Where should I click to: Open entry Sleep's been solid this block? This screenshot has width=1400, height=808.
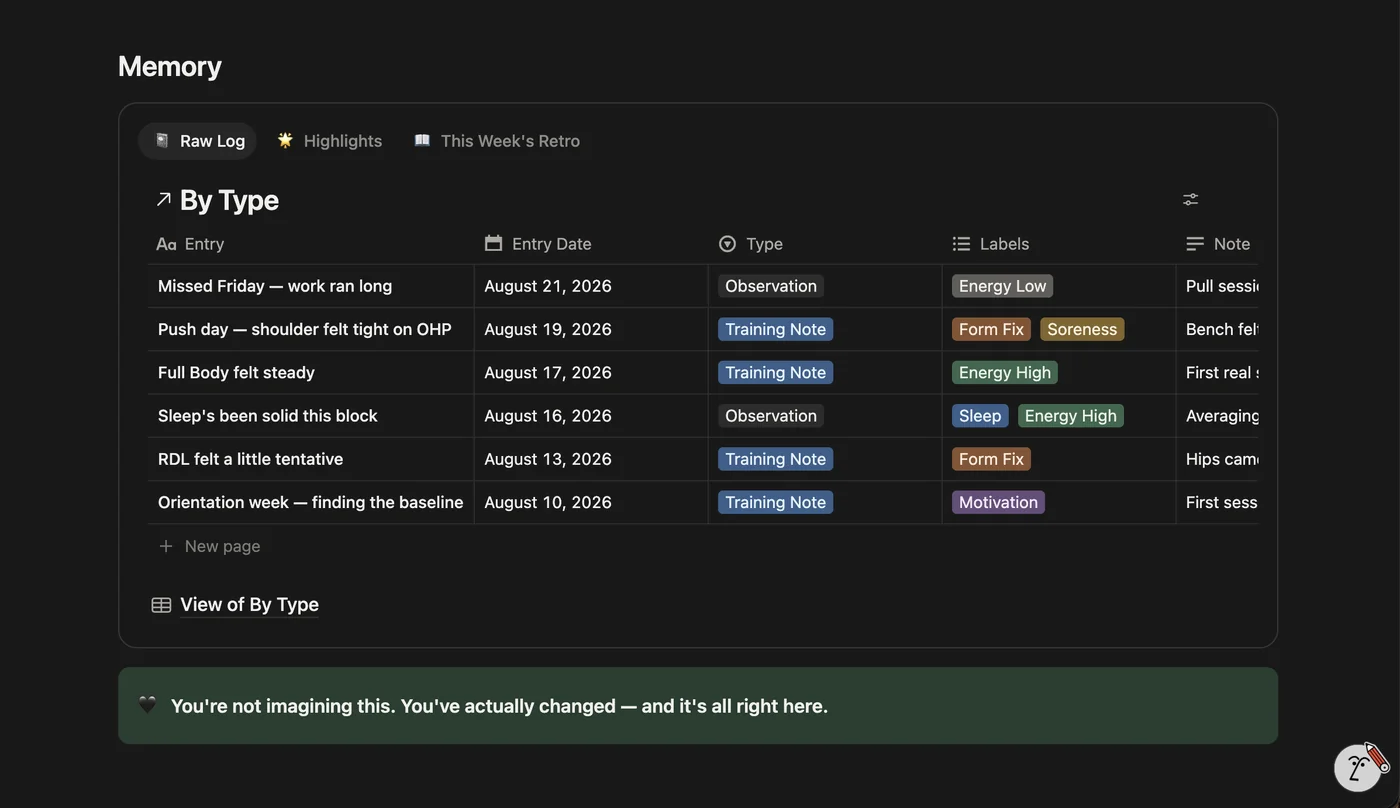[268, 415]
